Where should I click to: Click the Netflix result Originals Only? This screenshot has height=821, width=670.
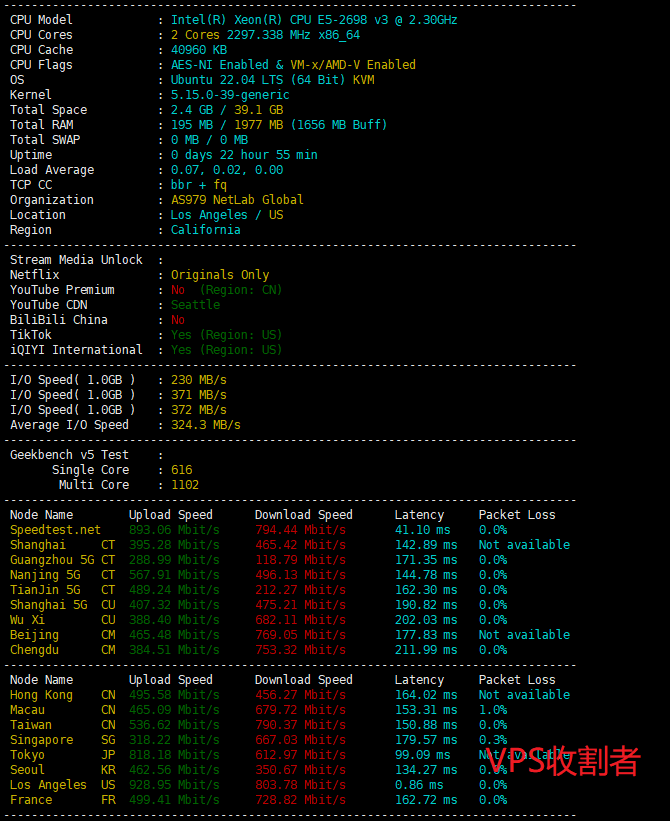[x=220, y=275]
